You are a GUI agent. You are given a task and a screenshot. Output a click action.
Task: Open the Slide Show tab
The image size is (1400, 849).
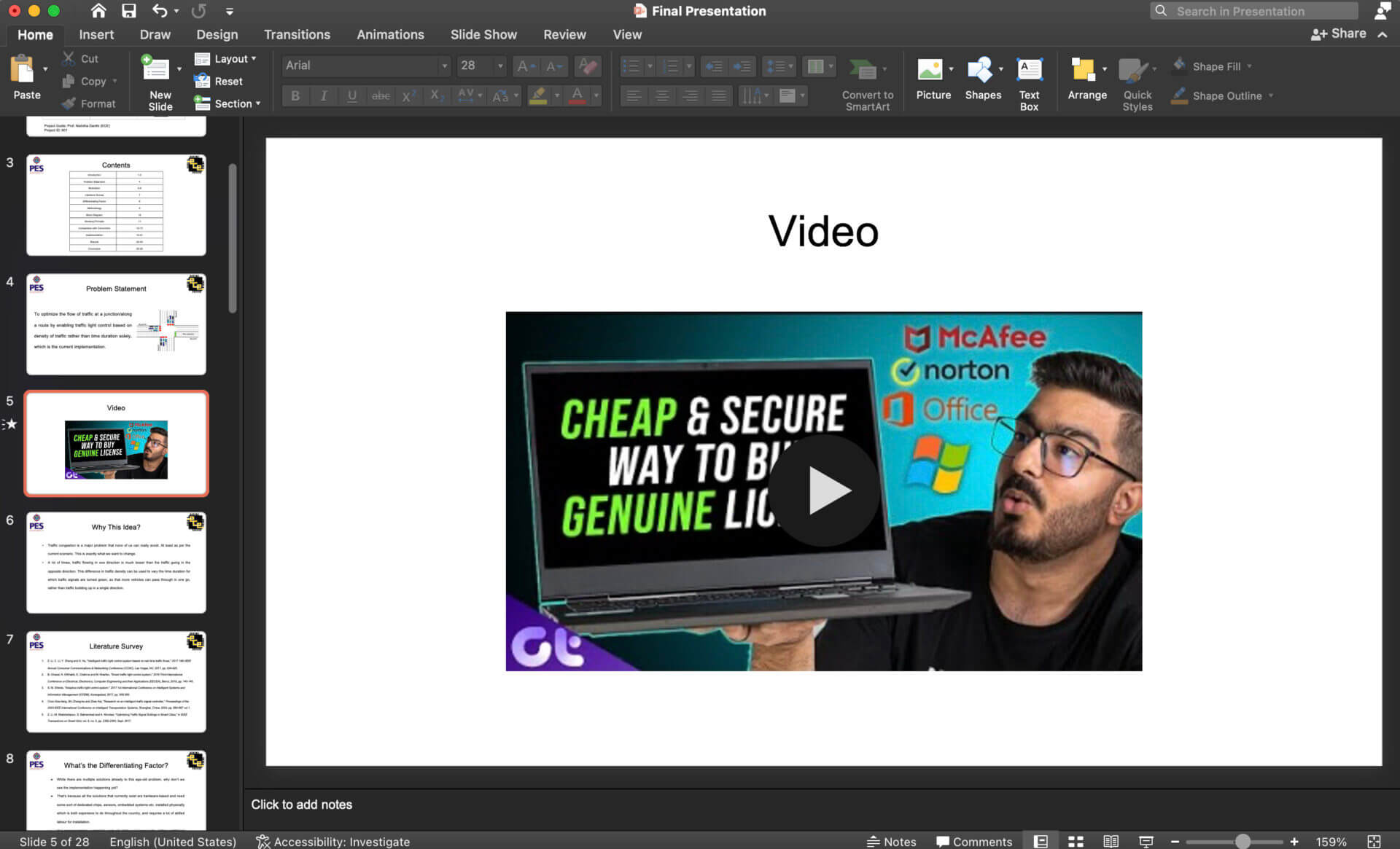tap(483, 34)
